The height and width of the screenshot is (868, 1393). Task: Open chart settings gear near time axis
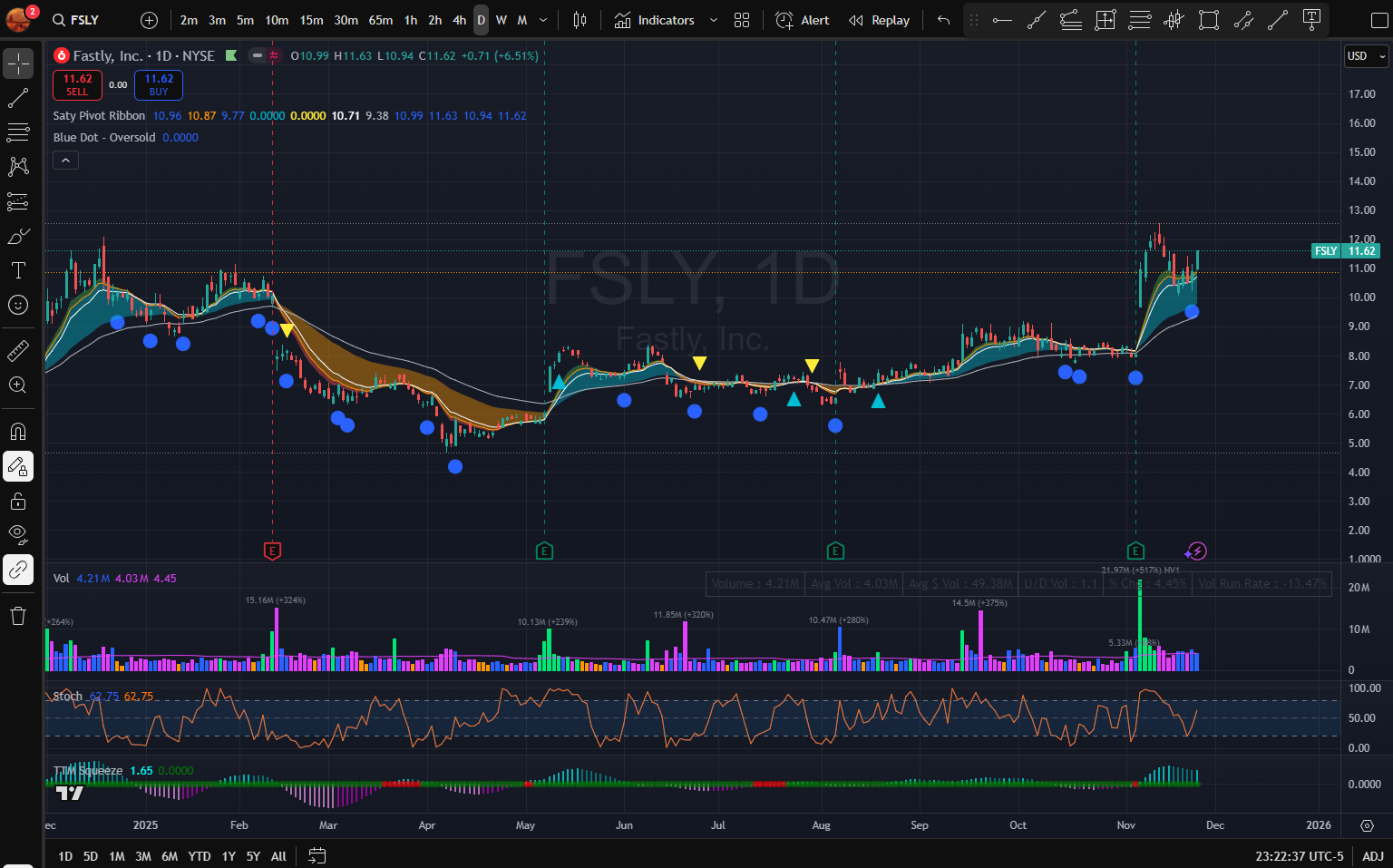pos(1367,825)
